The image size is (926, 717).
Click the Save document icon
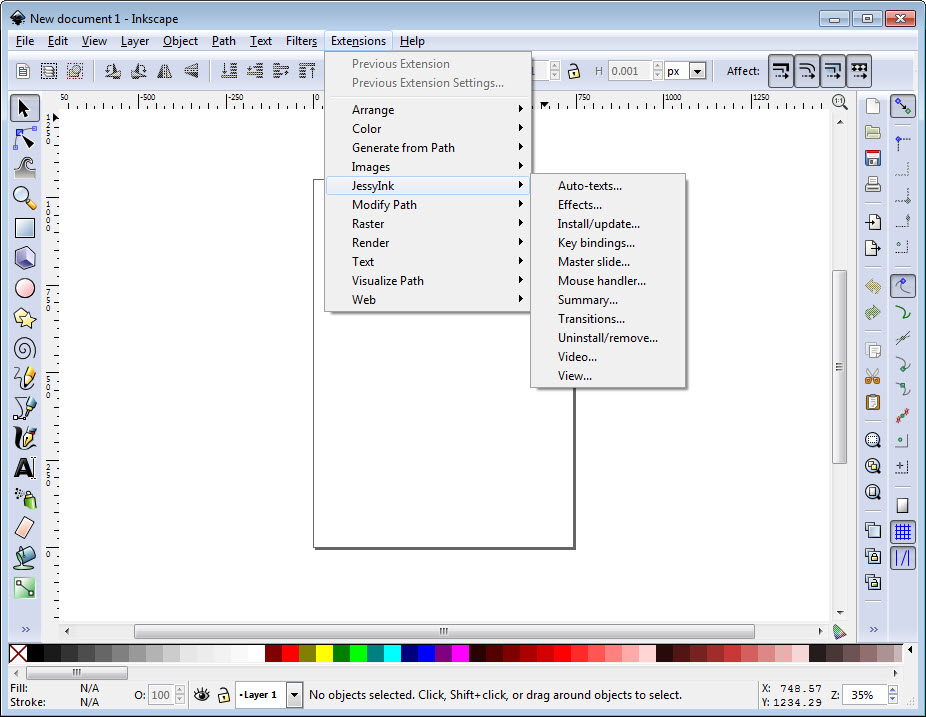(x=872, y=158)
